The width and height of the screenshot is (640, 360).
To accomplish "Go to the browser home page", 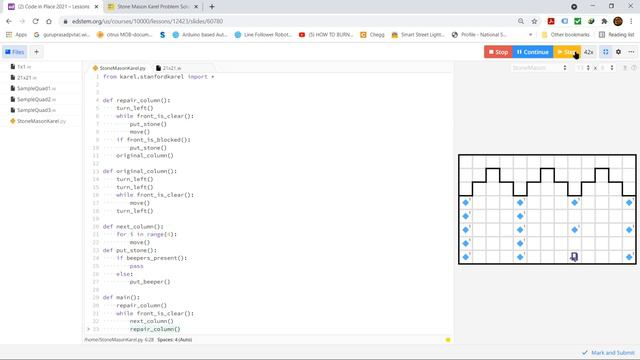I will coord(49,21).
